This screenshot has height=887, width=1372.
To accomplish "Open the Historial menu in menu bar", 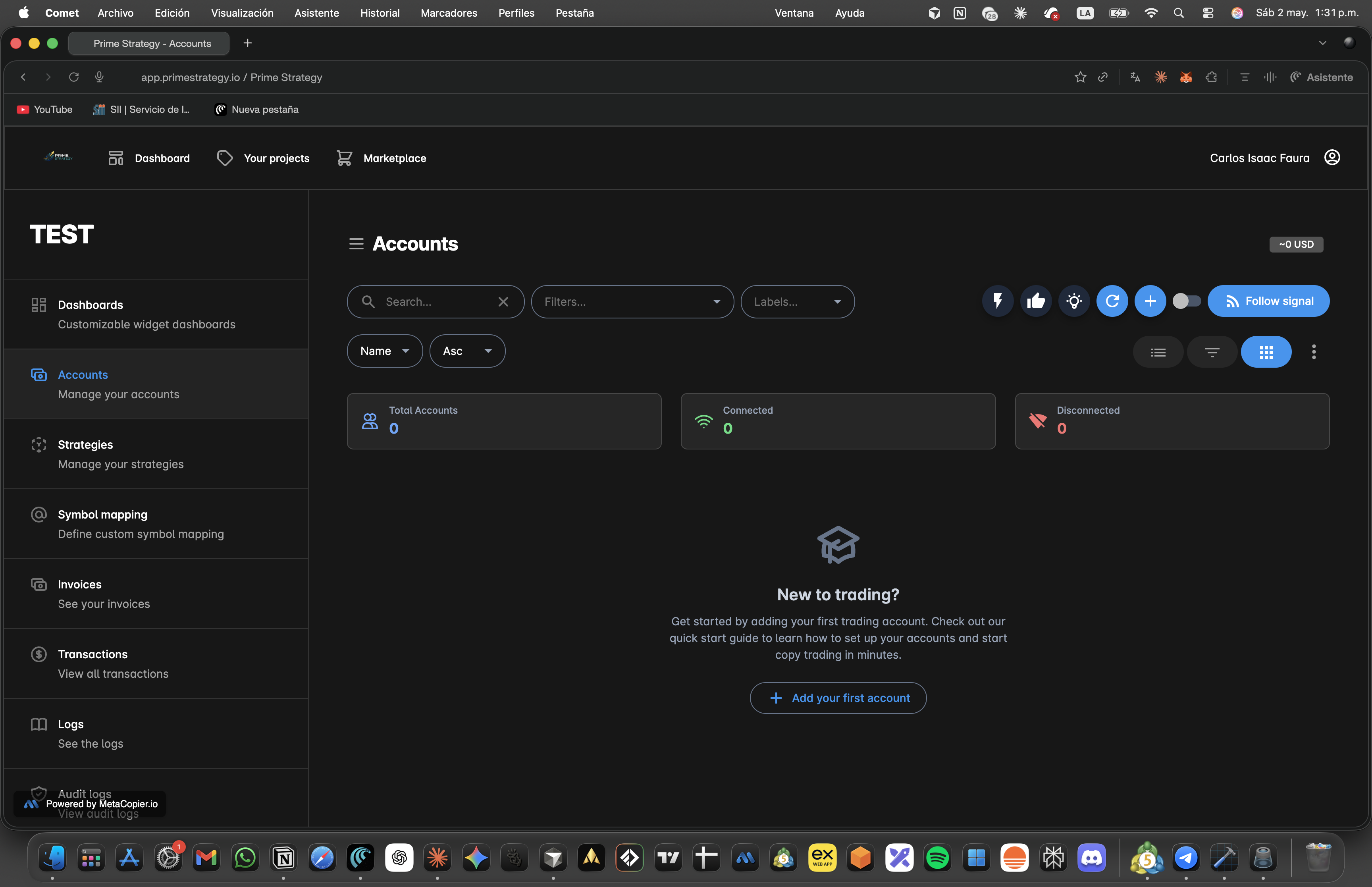I will pos(380,13).
